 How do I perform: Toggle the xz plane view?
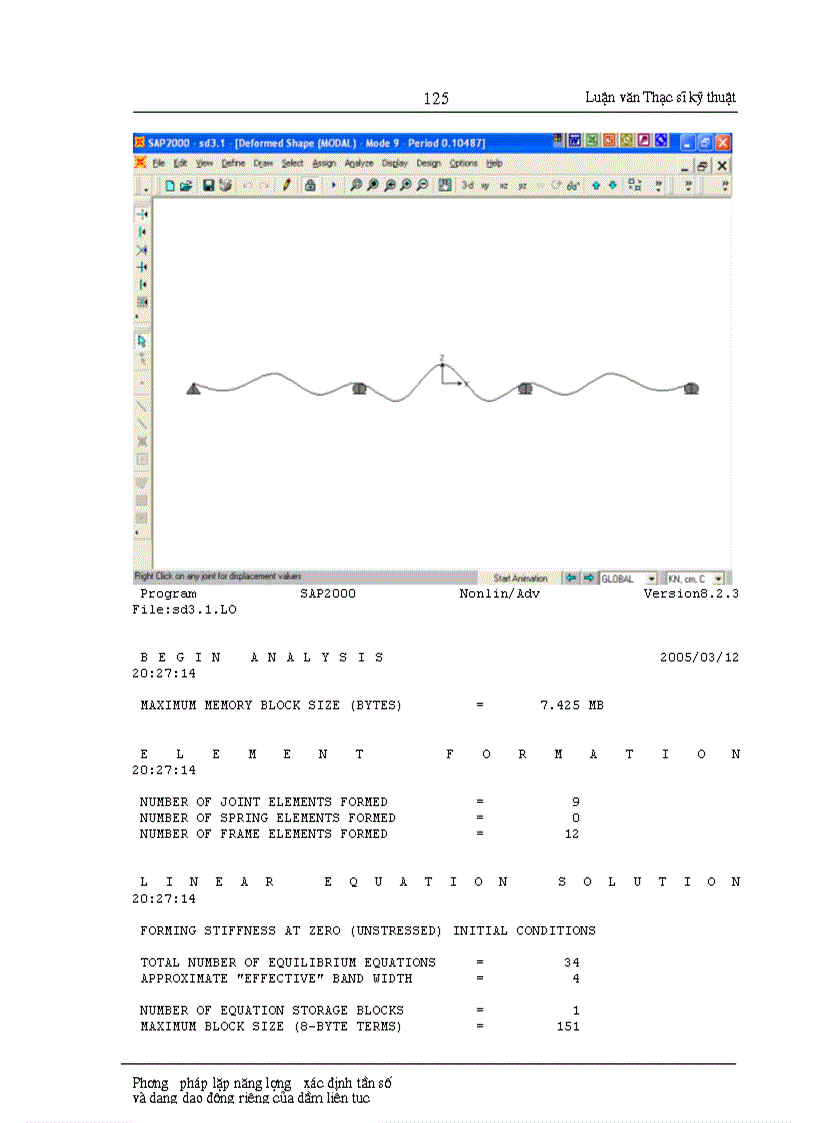(503, 185)
